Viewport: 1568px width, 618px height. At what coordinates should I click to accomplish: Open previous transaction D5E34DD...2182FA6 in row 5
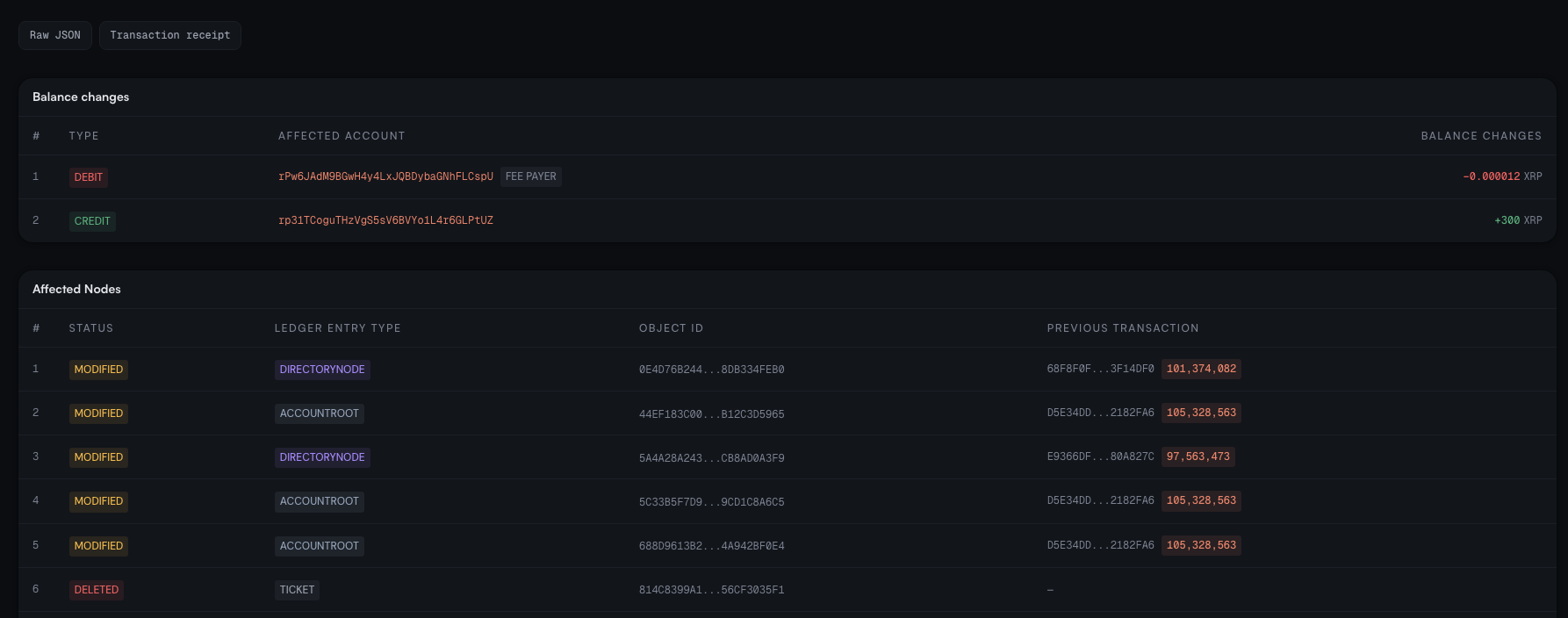coord(1101,545)
